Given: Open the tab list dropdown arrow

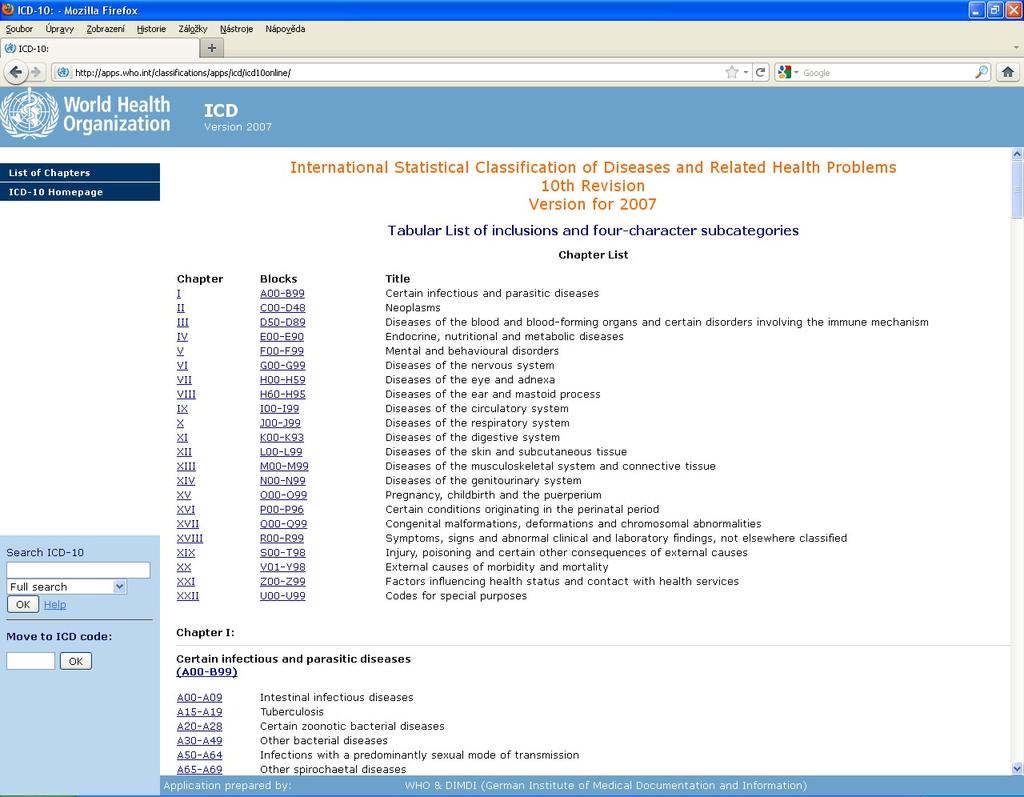Looking at the screenshot, I should coord(1016,48).
